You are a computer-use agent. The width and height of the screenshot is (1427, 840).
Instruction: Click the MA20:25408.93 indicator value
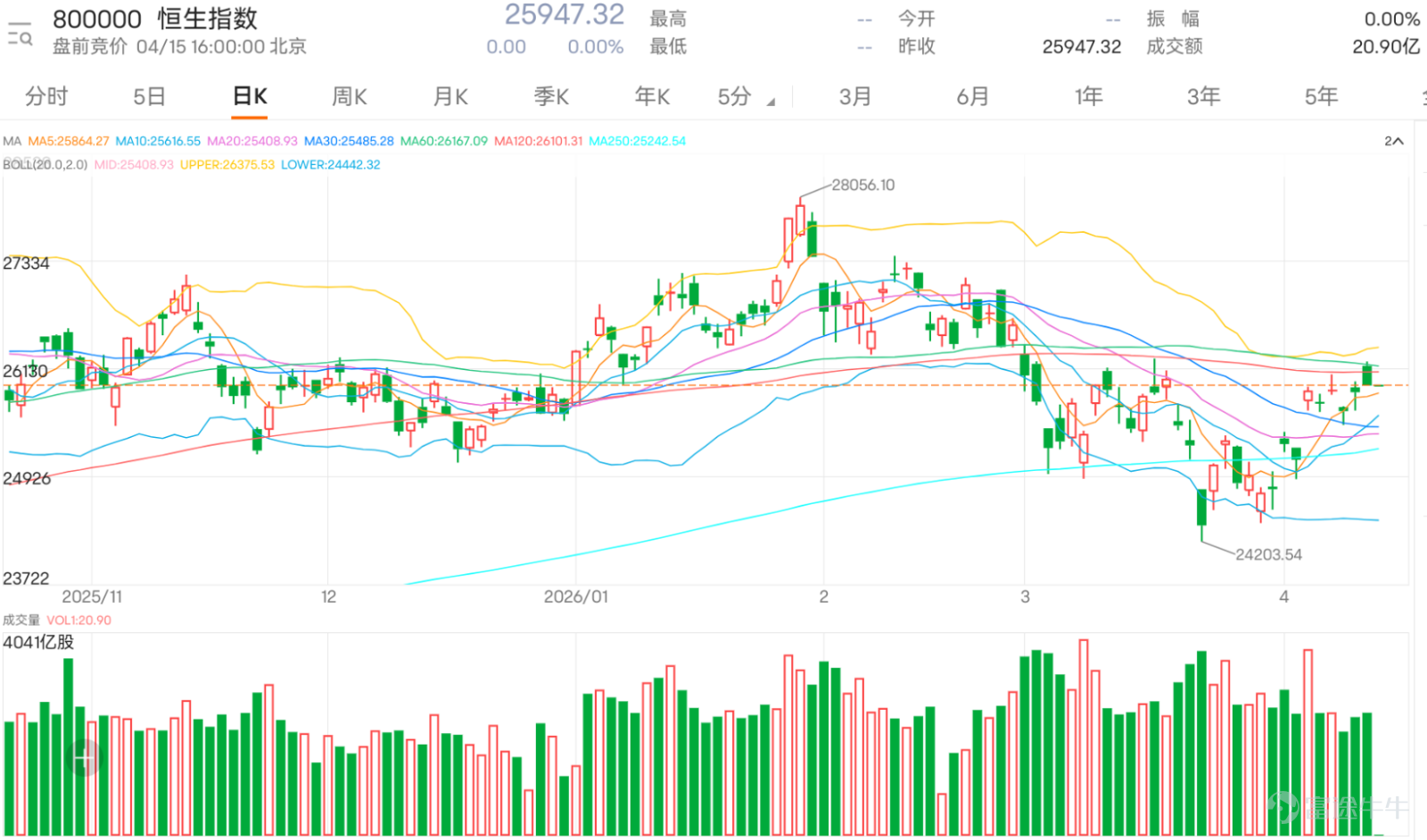pos(252,141)
